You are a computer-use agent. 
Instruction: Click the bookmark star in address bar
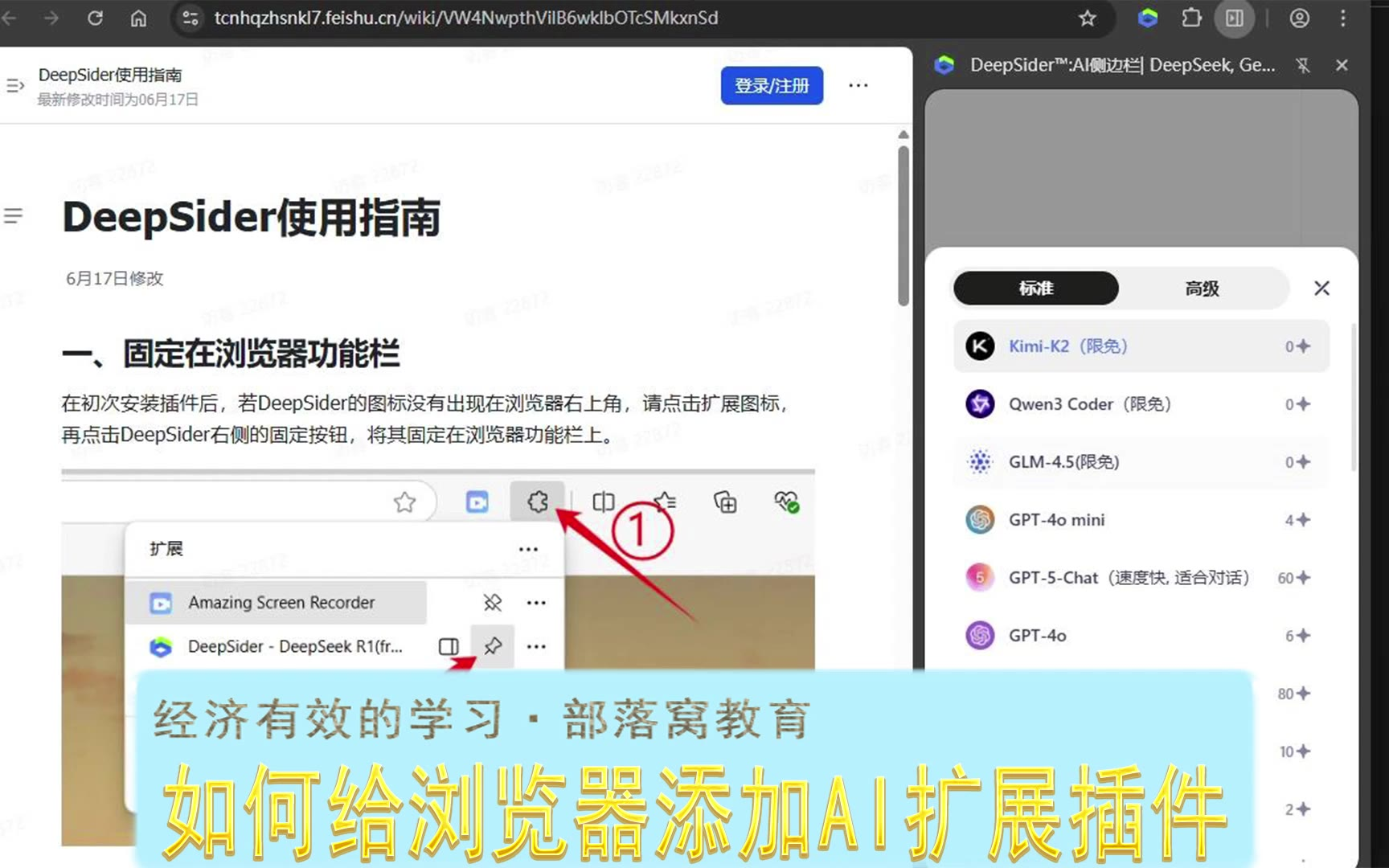click(1087, 18)
